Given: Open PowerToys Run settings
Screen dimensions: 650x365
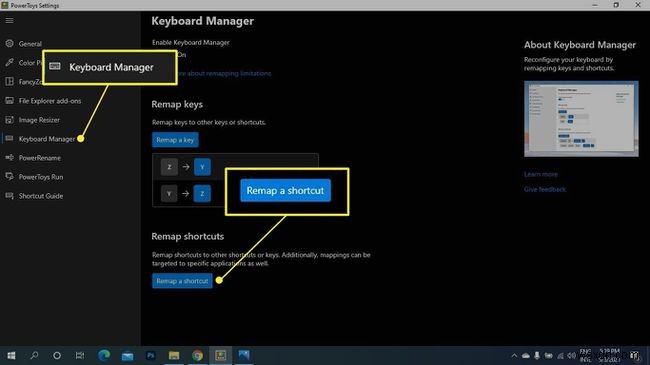Looking at the screenshot, I should pyautogui.click(x=41, y=177).
